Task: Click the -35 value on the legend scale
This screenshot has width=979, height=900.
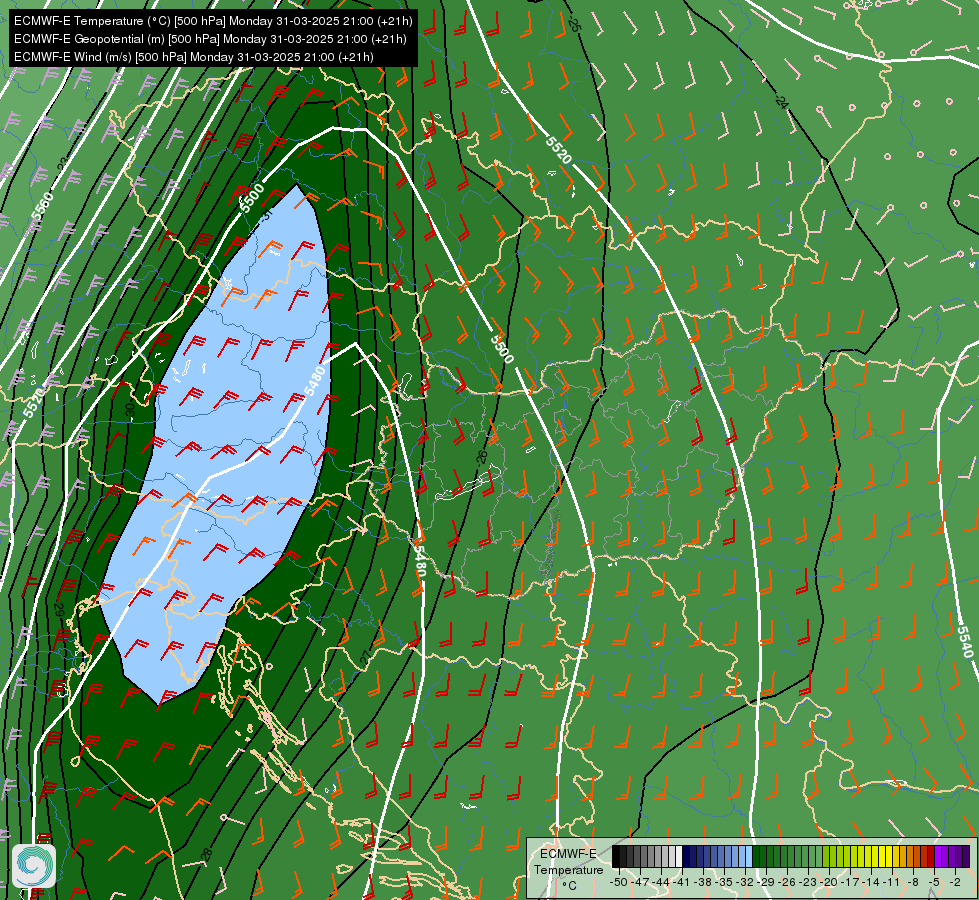Action: 724,883
